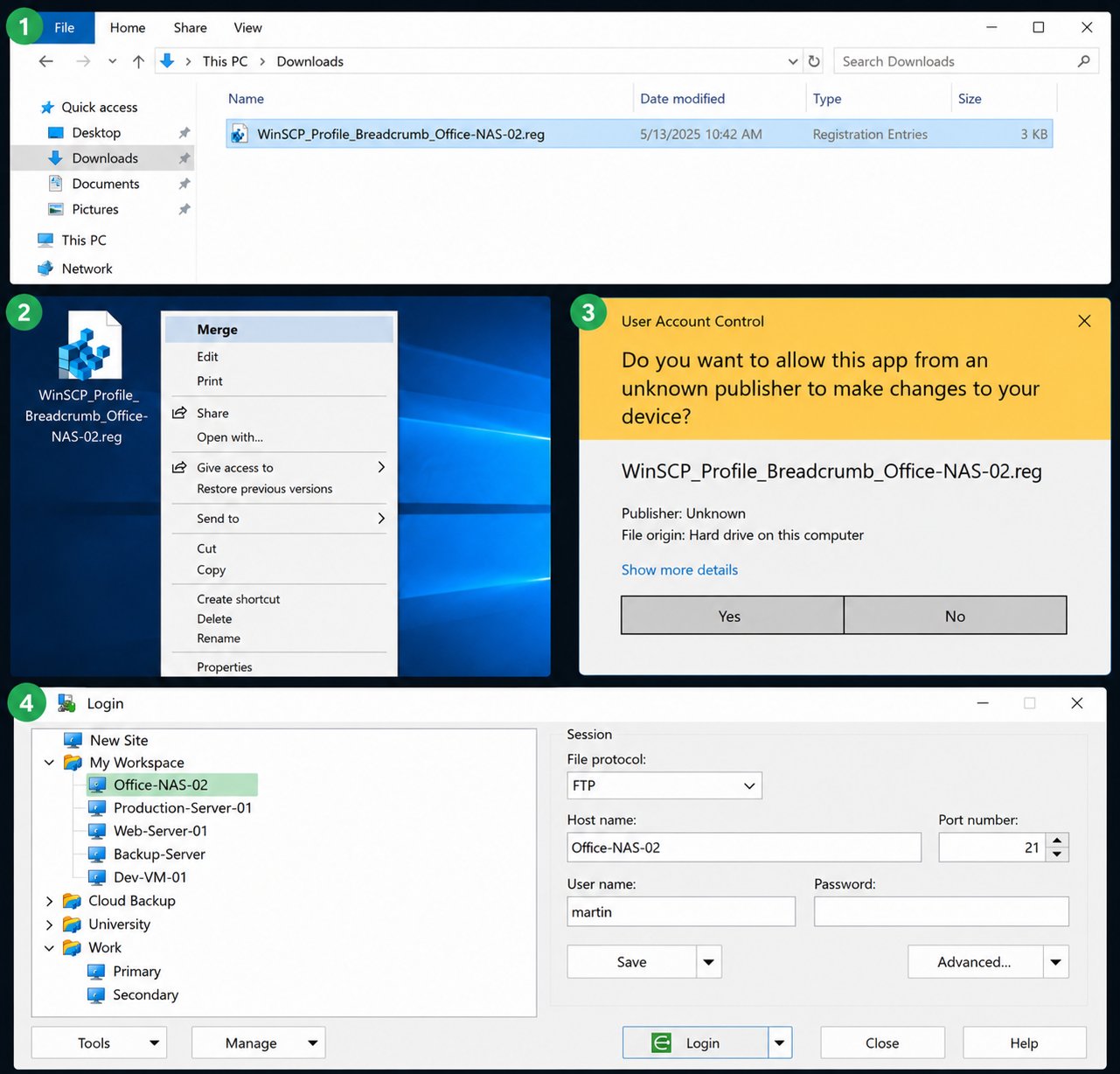Increase the port number with up stepper
Image resolution: width=1120 pixels, height=1074 pixels.
[1058, 840]
